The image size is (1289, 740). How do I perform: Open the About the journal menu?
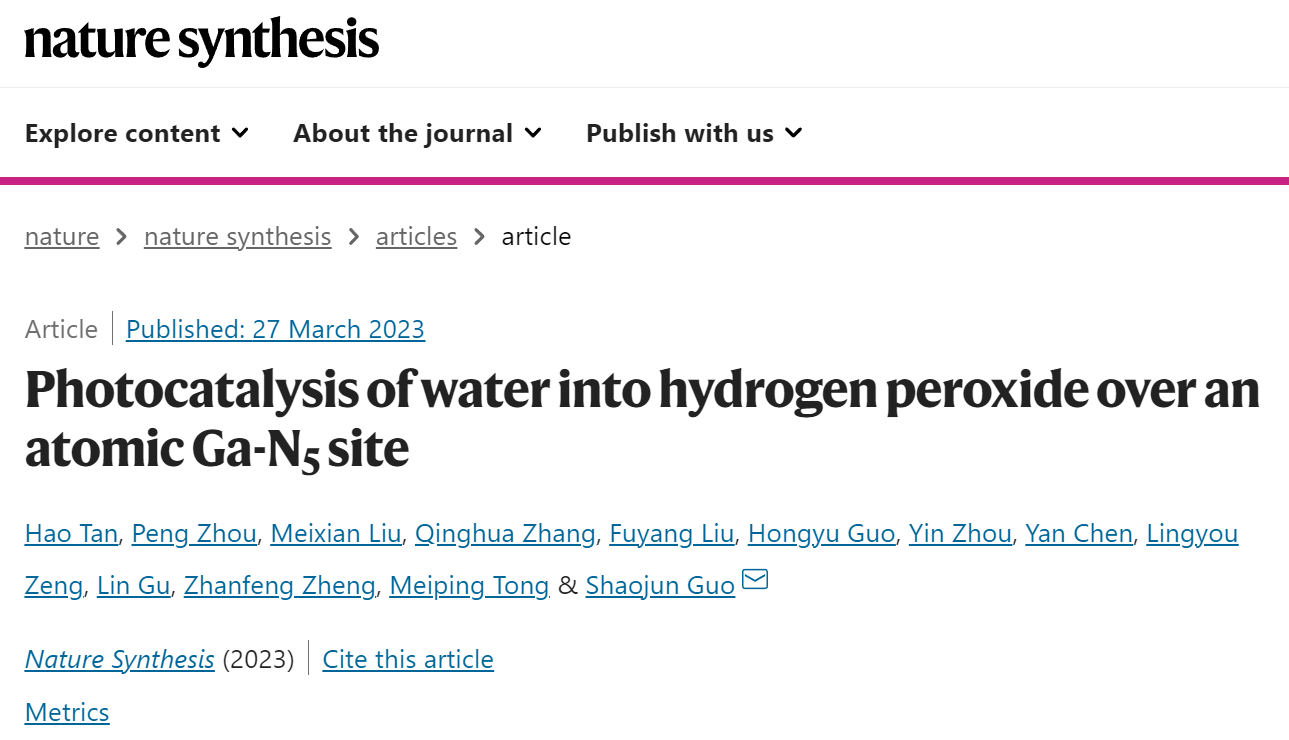[x=417, y=133]
